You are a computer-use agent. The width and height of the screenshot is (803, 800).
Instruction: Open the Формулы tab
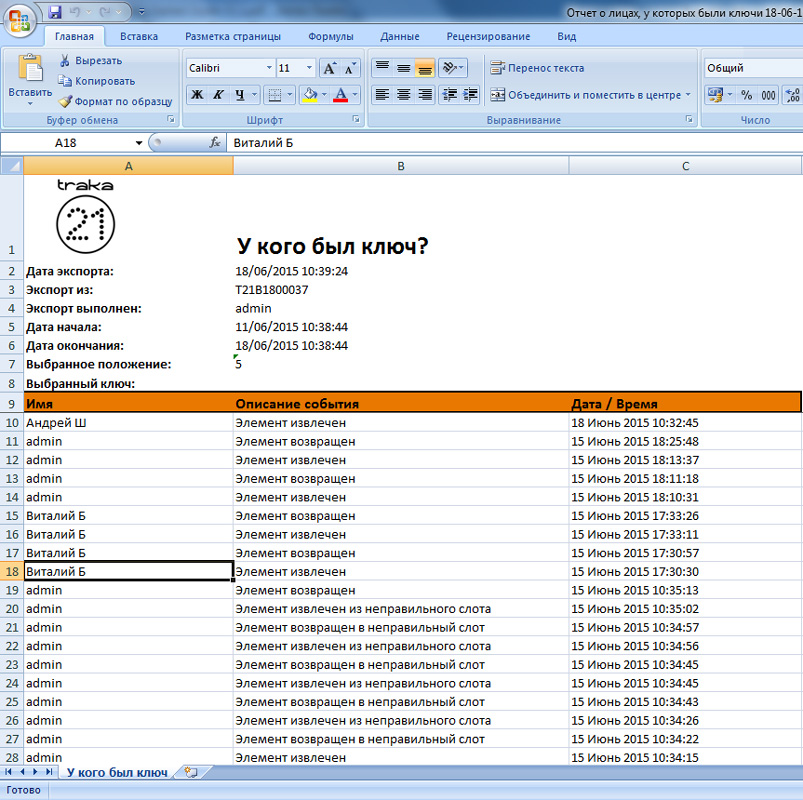(x=331, y=36)
